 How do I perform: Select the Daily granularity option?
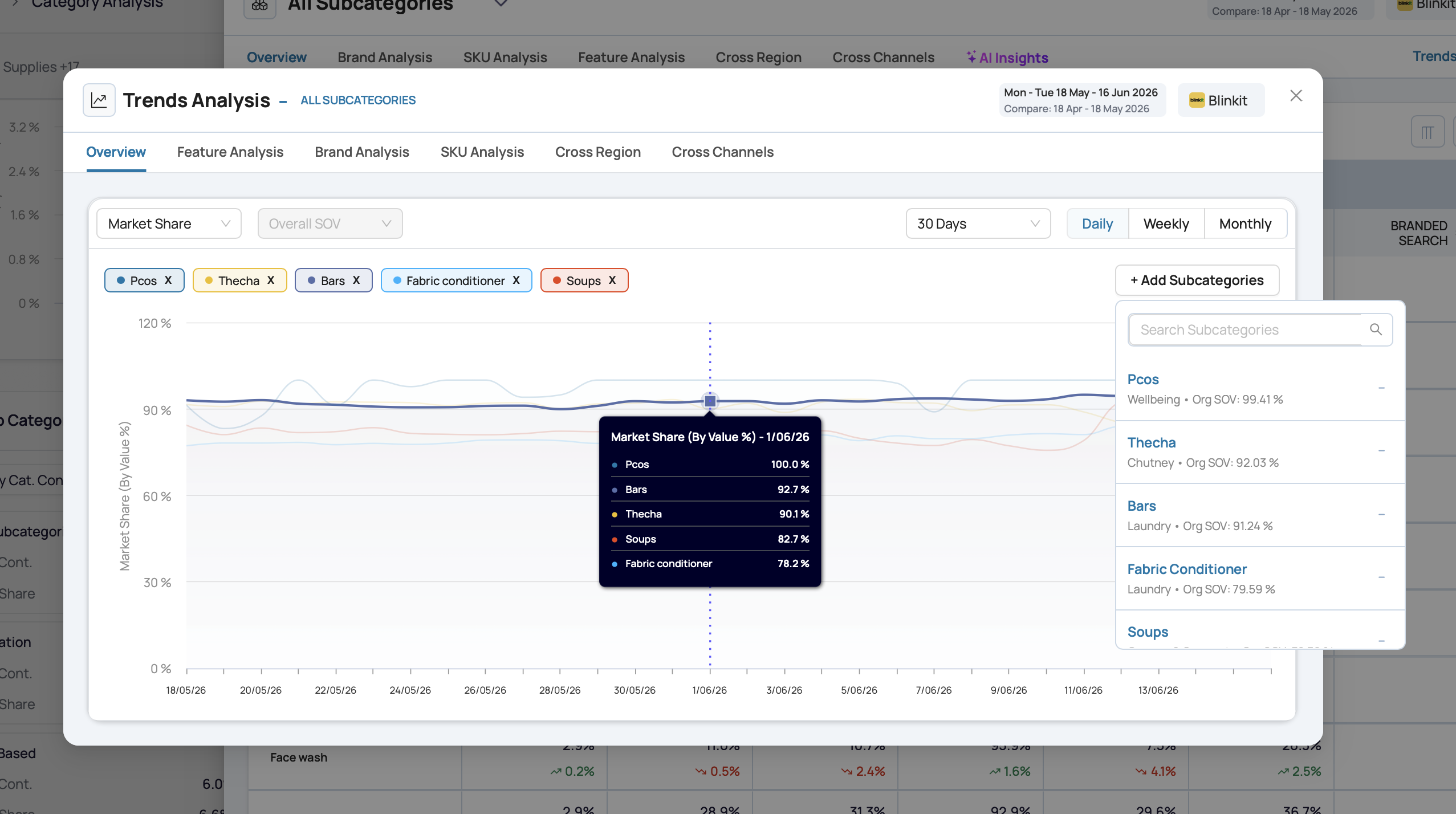[x=1097, y=223]
